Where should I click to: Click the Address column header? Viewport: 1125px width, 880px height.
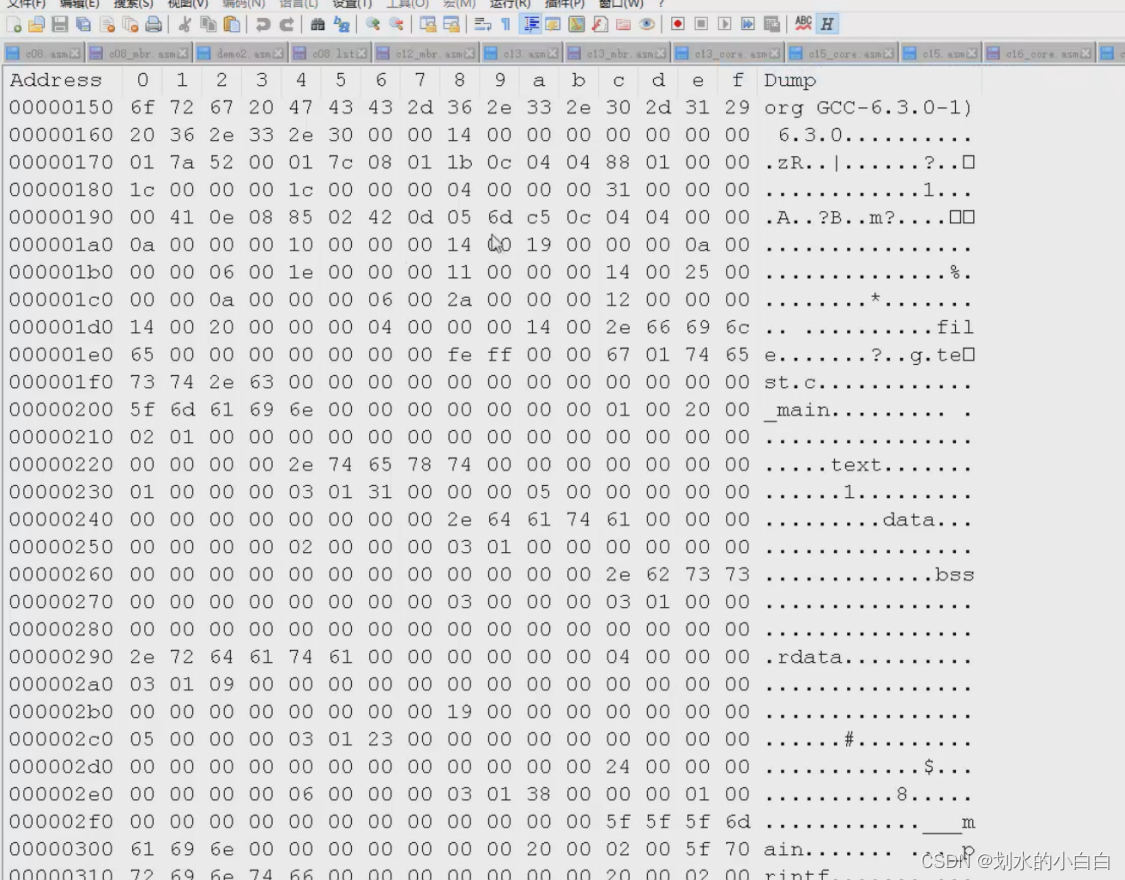pyautogui.click(x=56, y=80)
